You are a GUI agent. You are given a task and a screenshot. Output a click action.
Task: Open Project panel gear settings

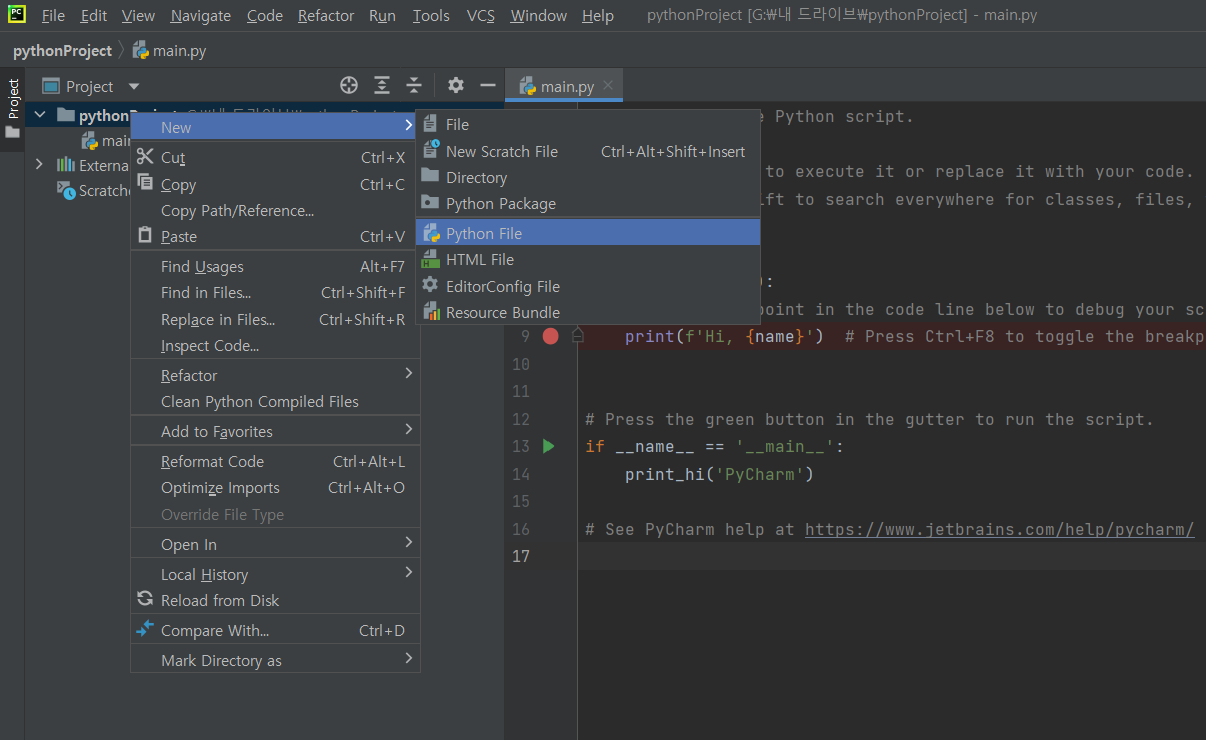coord(455,86)
